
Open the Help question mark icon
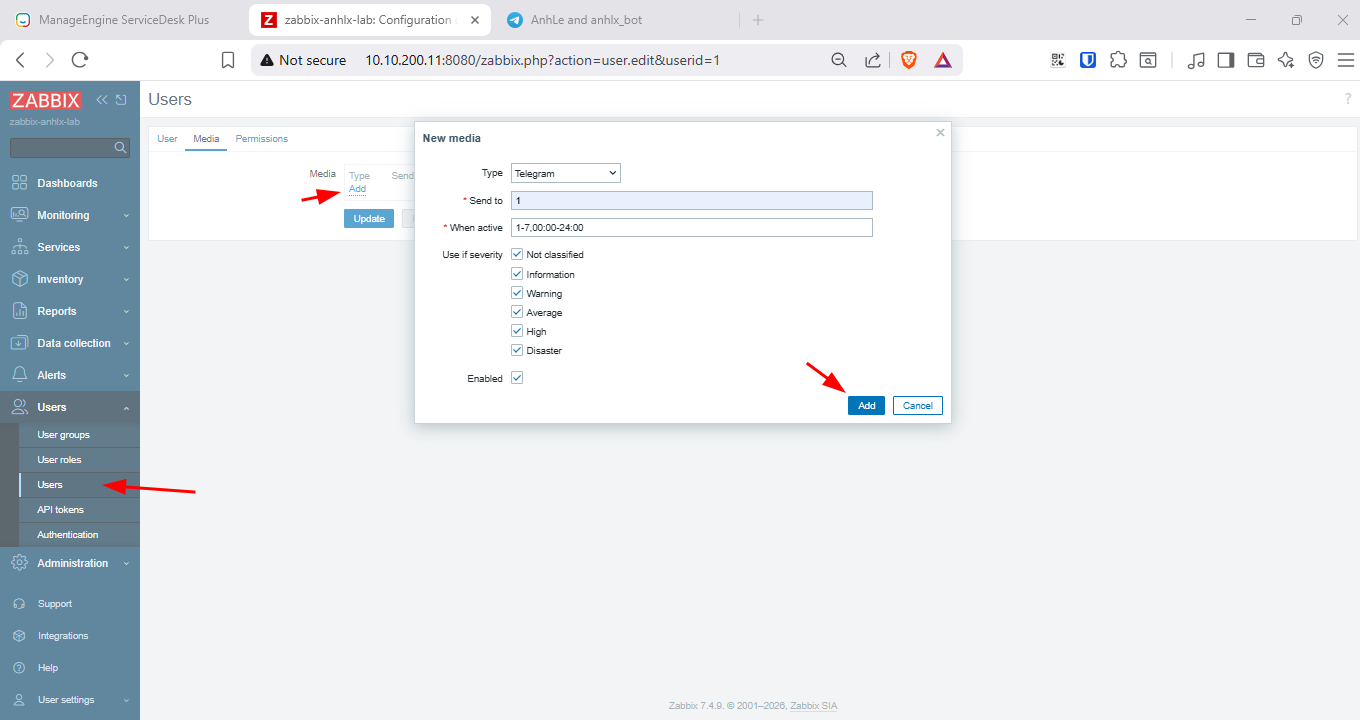[1347, 99]
